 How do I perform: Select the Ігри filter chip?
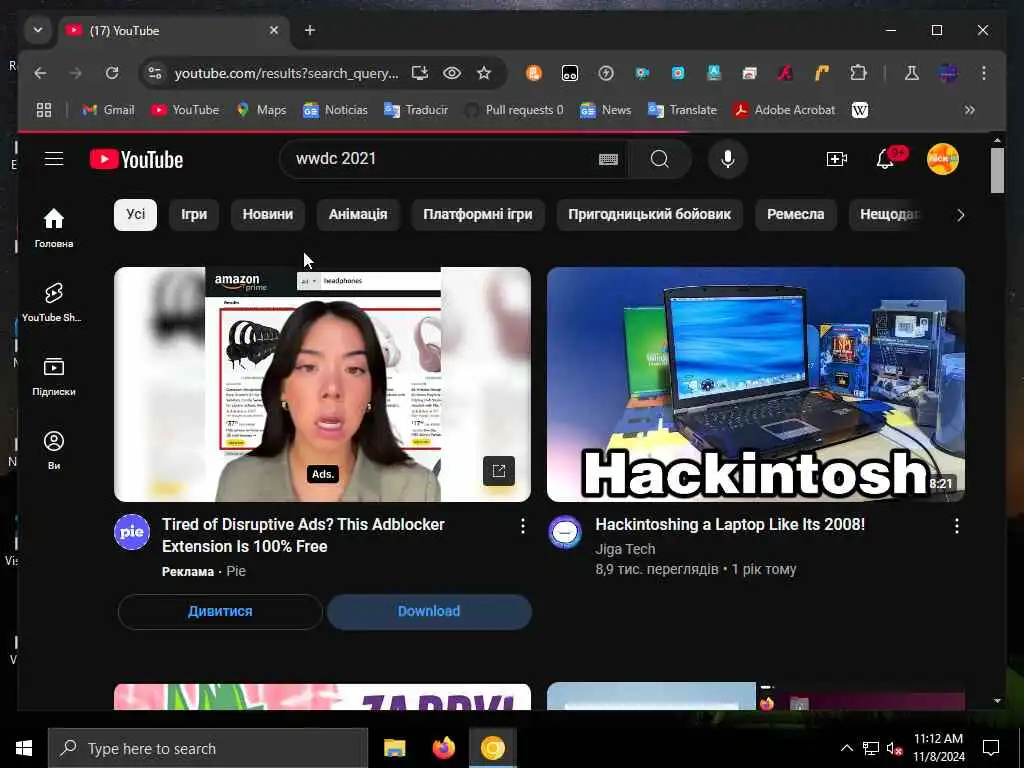point(194,214)
